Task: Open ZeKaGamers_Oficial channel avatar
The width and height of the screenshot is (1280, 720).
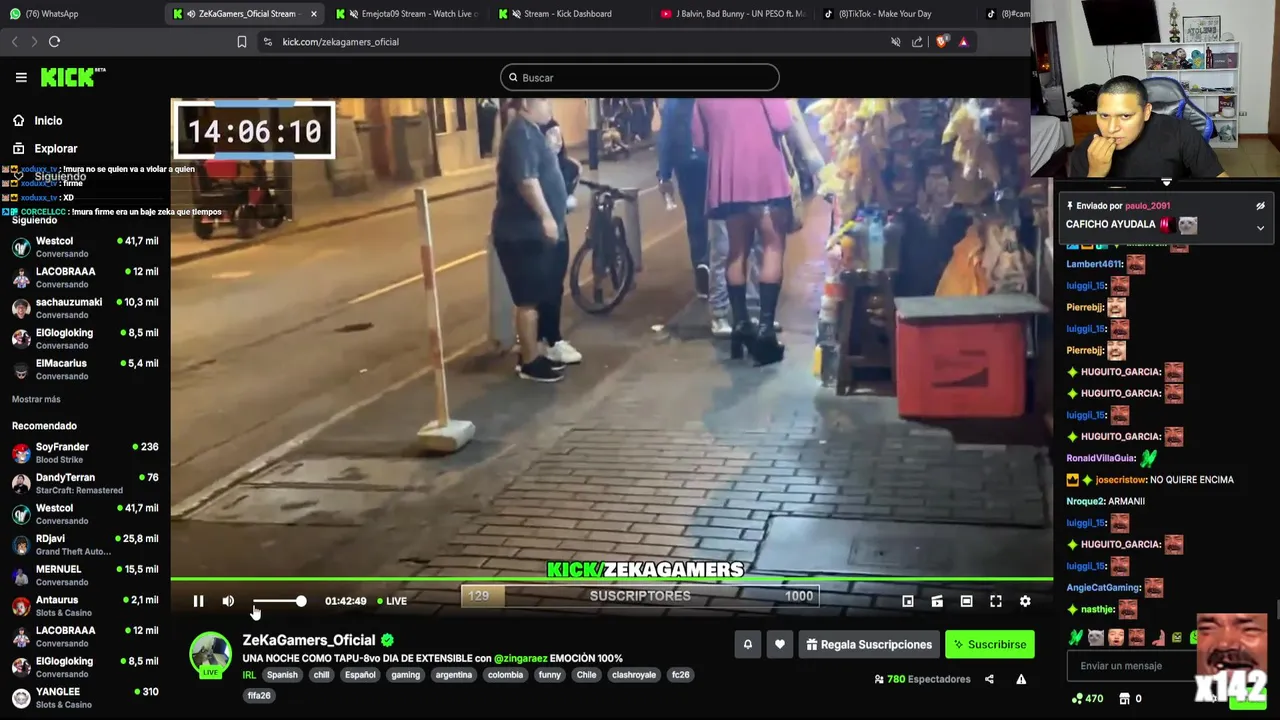Action: coord(210,654)
